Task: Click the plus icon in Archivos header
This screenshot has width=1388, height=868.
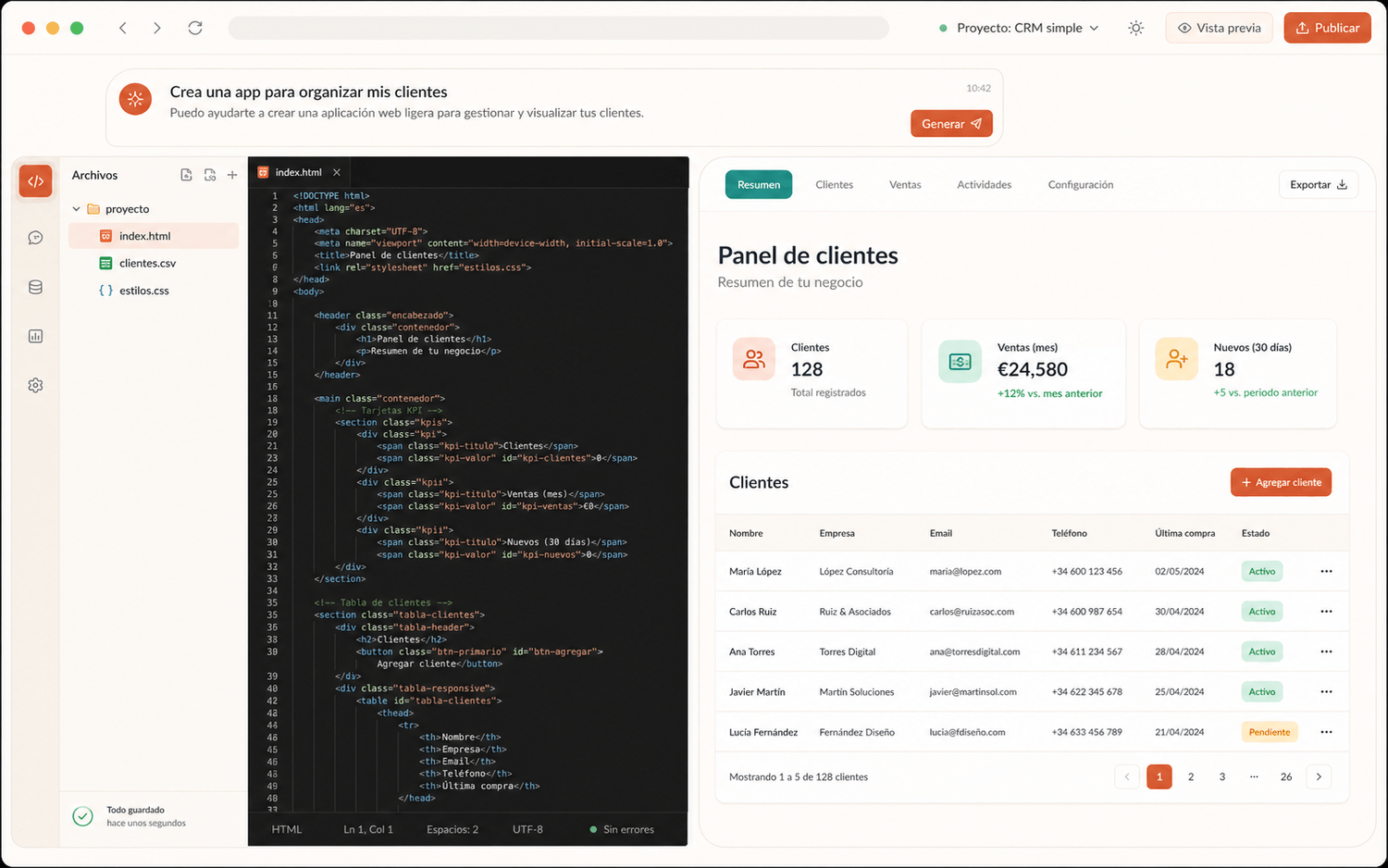Action: 232,175
